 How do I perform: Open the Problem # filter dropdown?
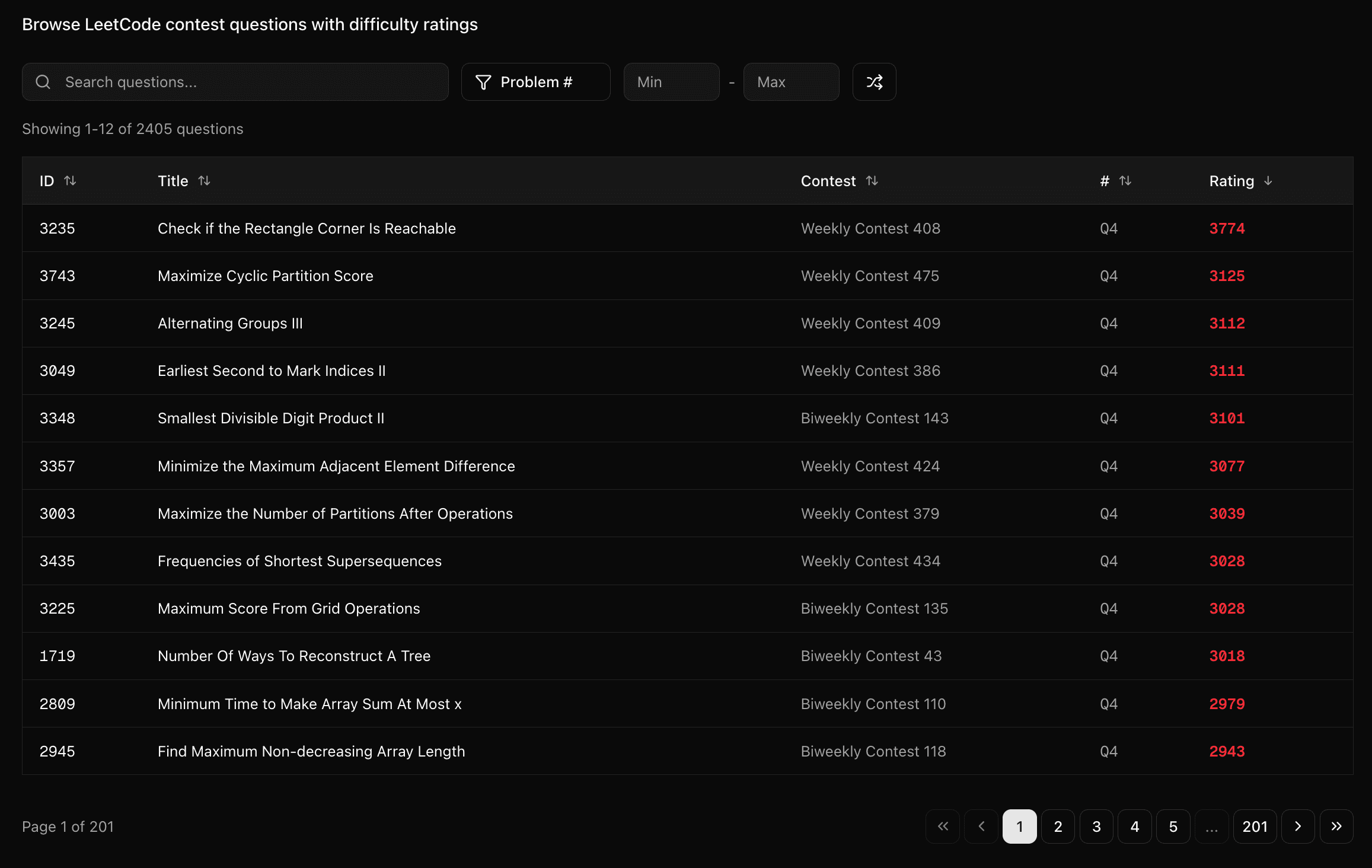(x=535, y=82)
